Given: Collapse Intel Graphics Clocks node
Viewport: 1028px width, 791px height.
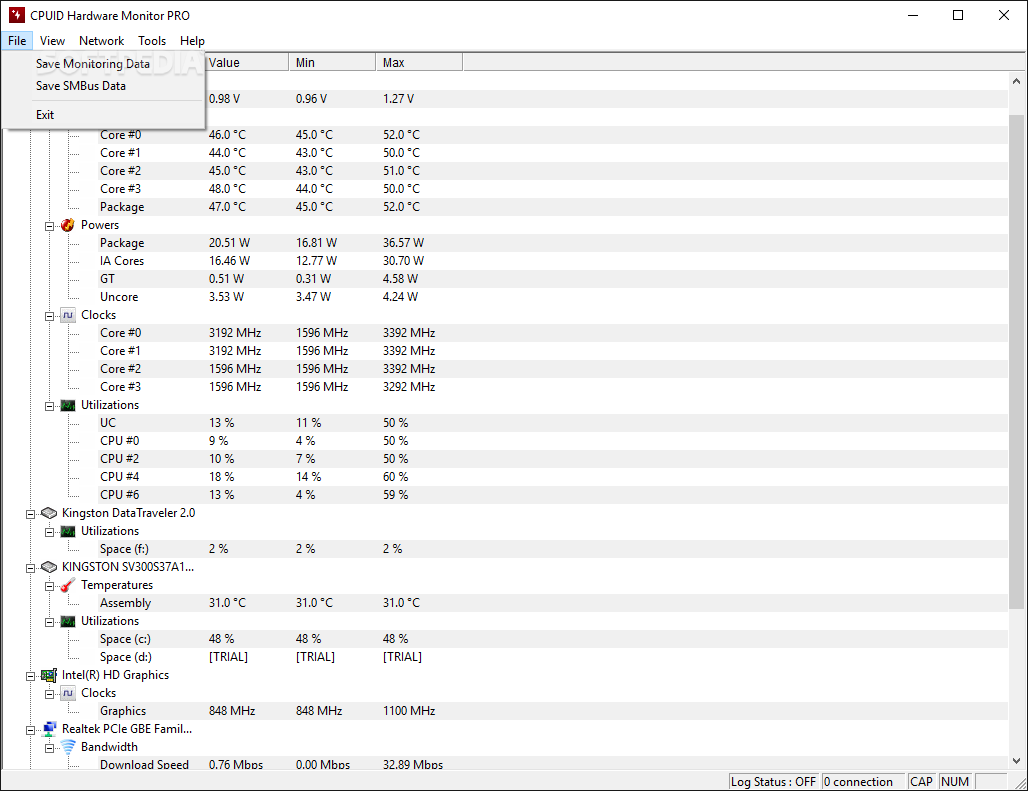Looking at the screenshot, I should [x=49, y=694].
